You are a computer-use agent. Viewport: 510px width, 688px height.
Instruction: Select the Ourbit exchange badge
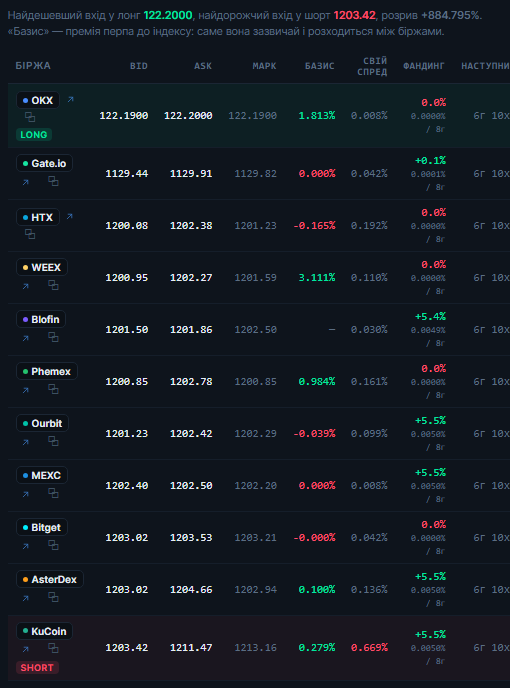coord(42,423)
